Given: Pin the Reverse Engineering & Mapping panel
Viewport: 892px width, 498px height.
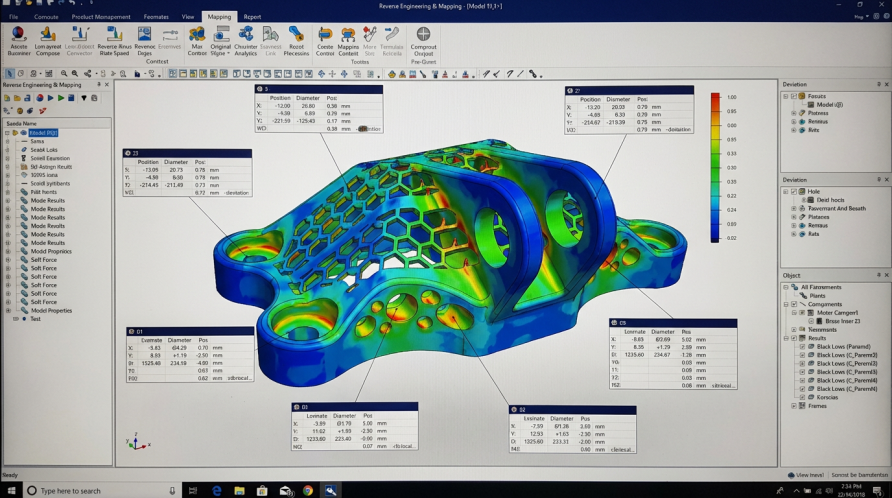Looking at the screenshot, I should coord(98,84).
